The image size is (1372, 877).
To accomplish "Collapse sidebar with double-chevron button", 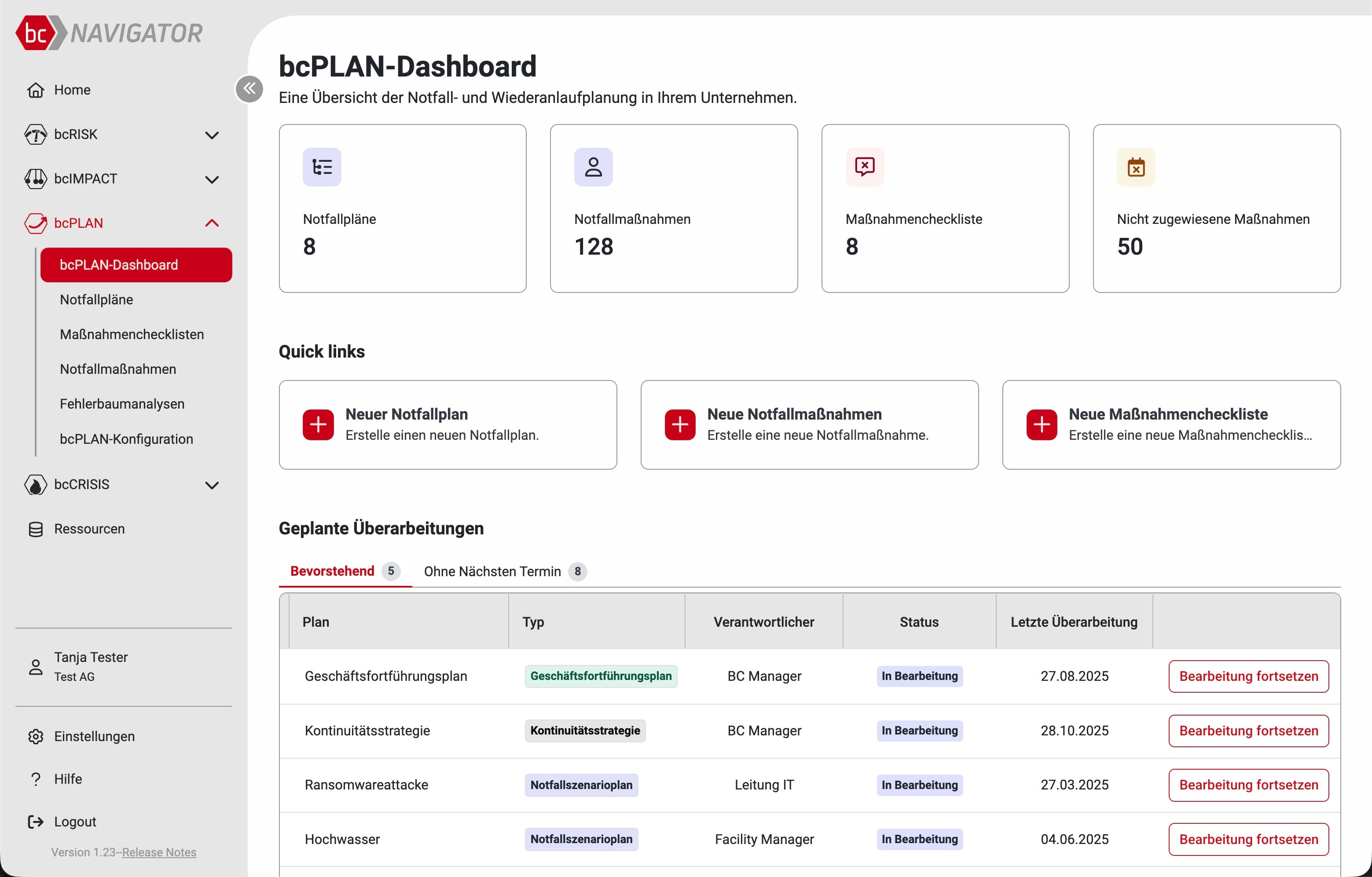I will 249,89.
